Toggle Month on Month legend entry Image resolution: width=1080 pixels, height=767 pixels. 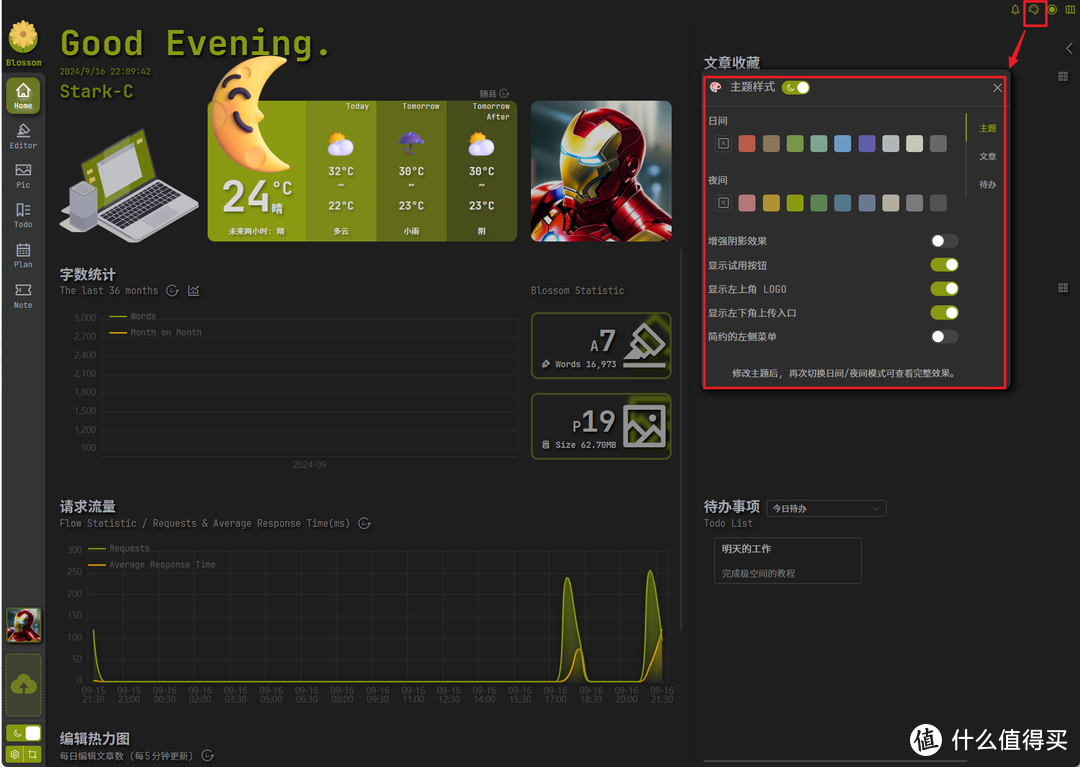pos(155,333)
